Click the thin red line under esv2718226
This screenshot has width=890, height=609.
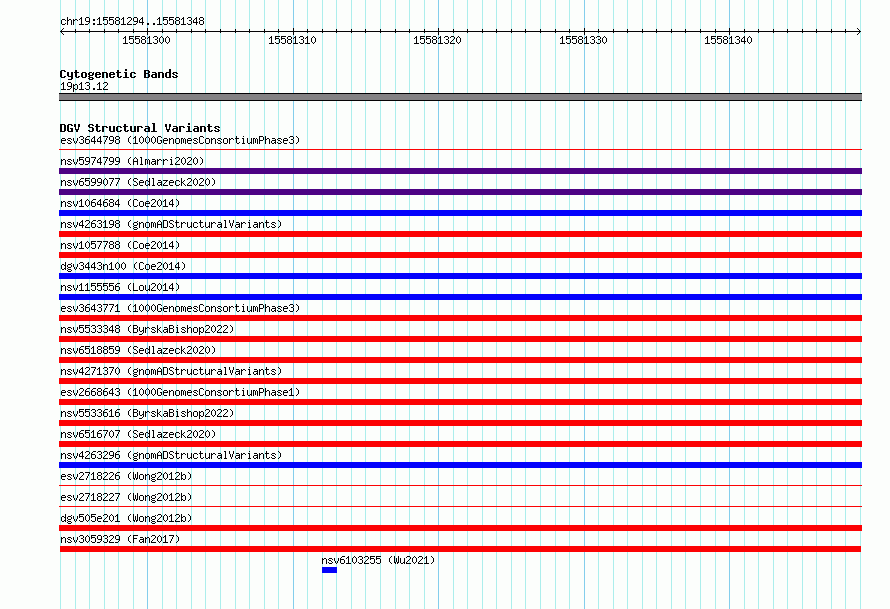coord(460,485)
